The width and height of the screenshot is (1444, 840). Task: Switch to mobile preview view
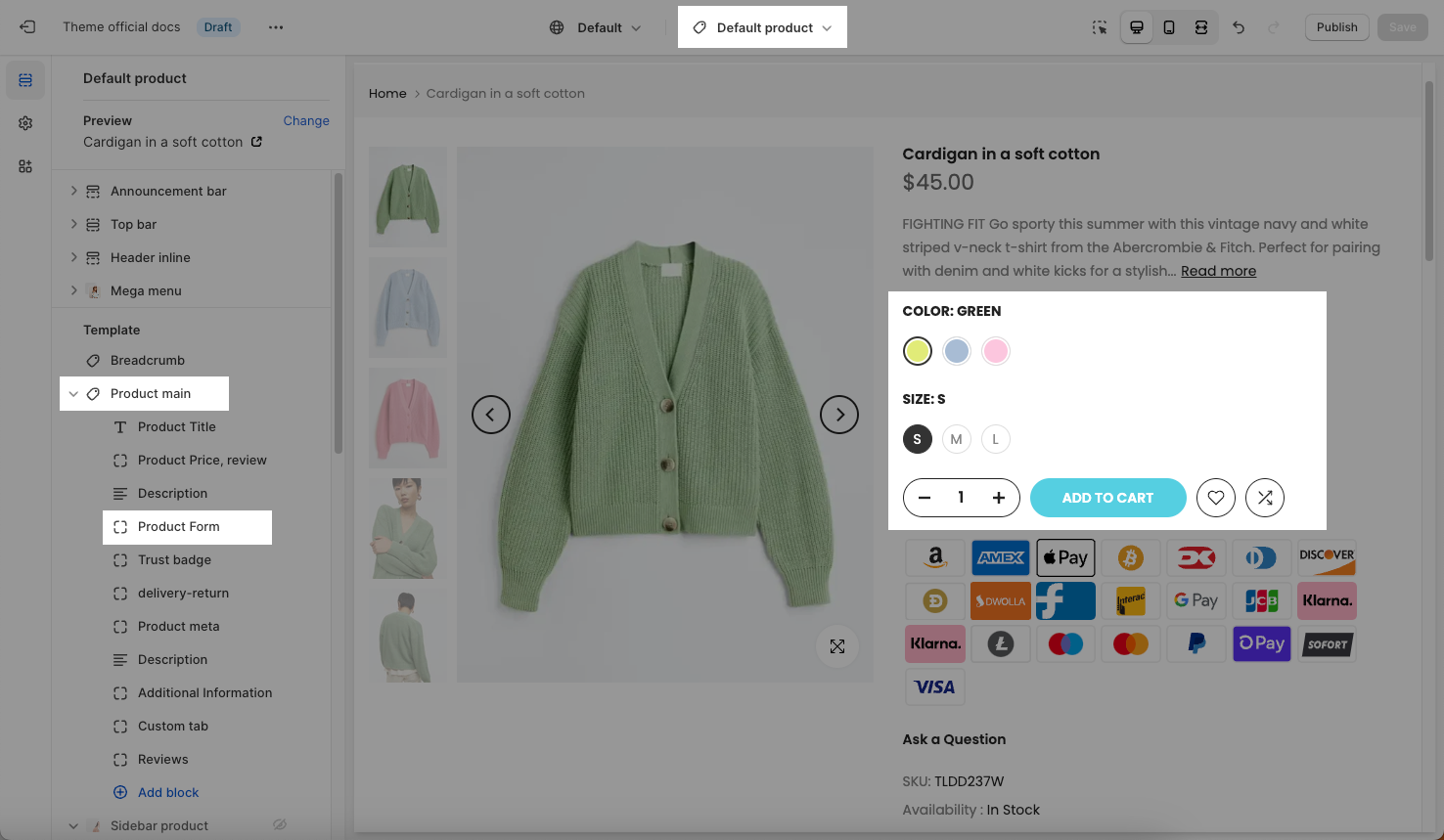[x=1169, y=27]
